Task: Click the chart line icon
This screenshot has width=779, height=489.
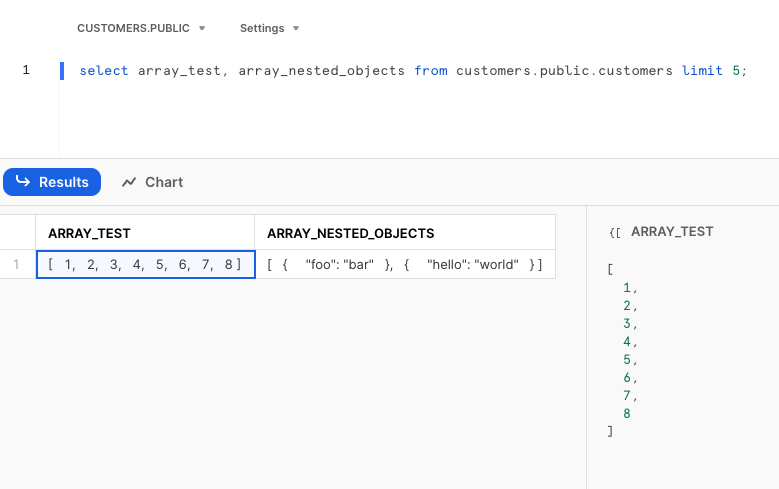Action: 129,182
